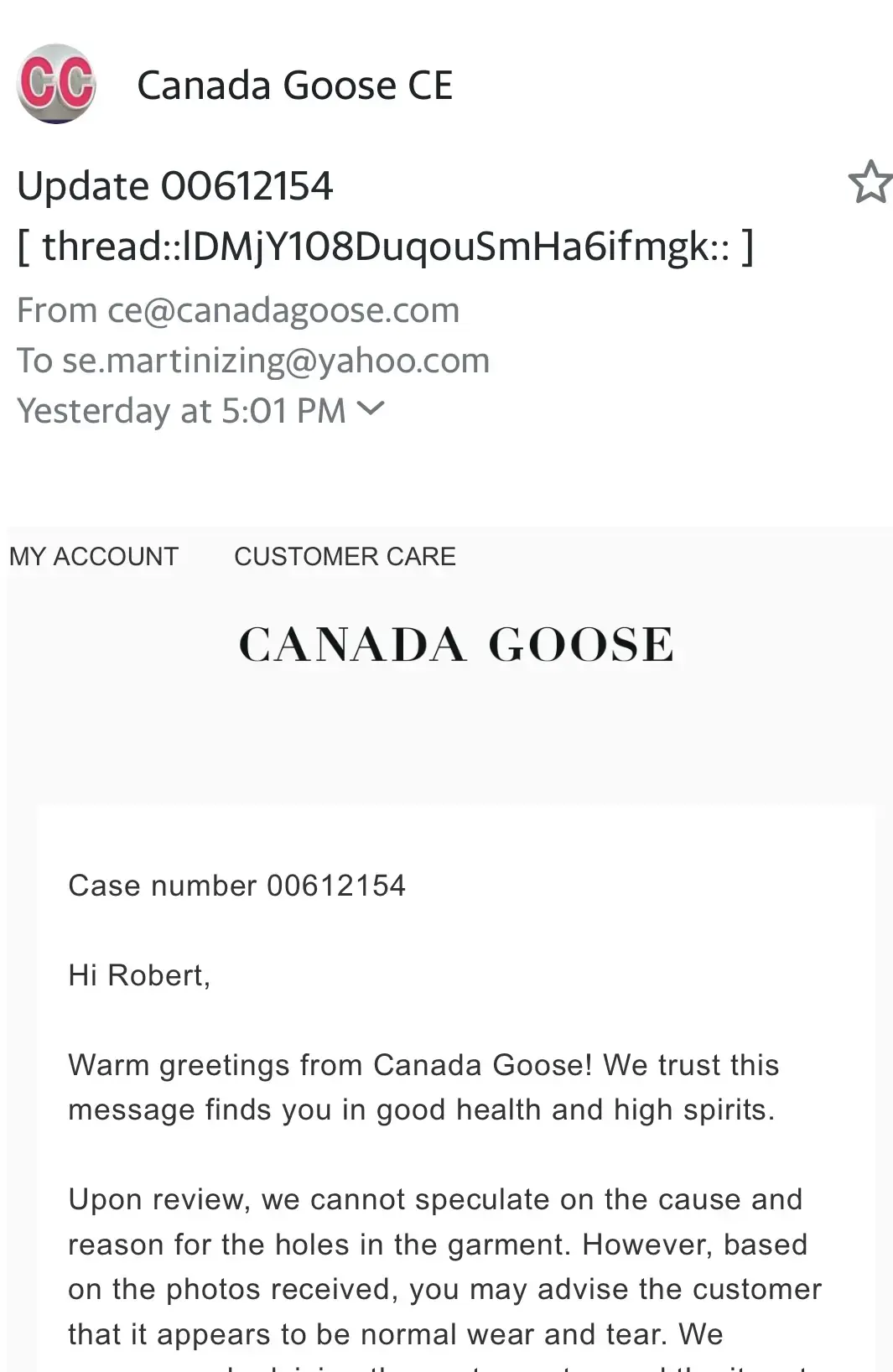Viewport: 893px width, 1372px height.
Task: Tap the To label in header
Action: [x=34, y=361]
